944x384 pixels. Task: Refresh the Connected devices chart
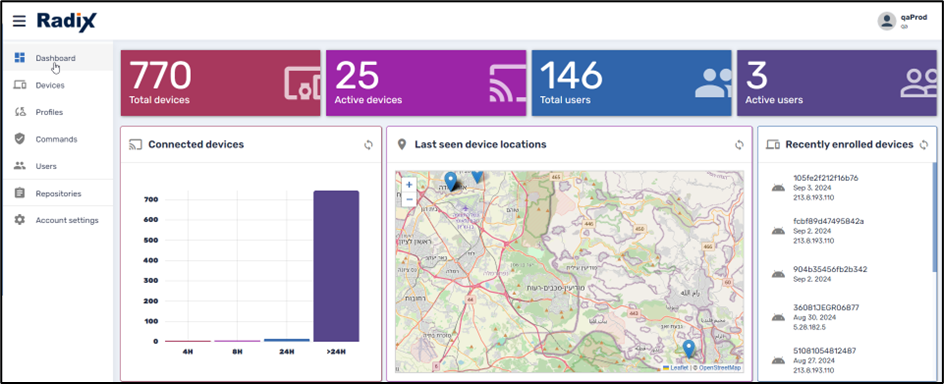(368, 144)
